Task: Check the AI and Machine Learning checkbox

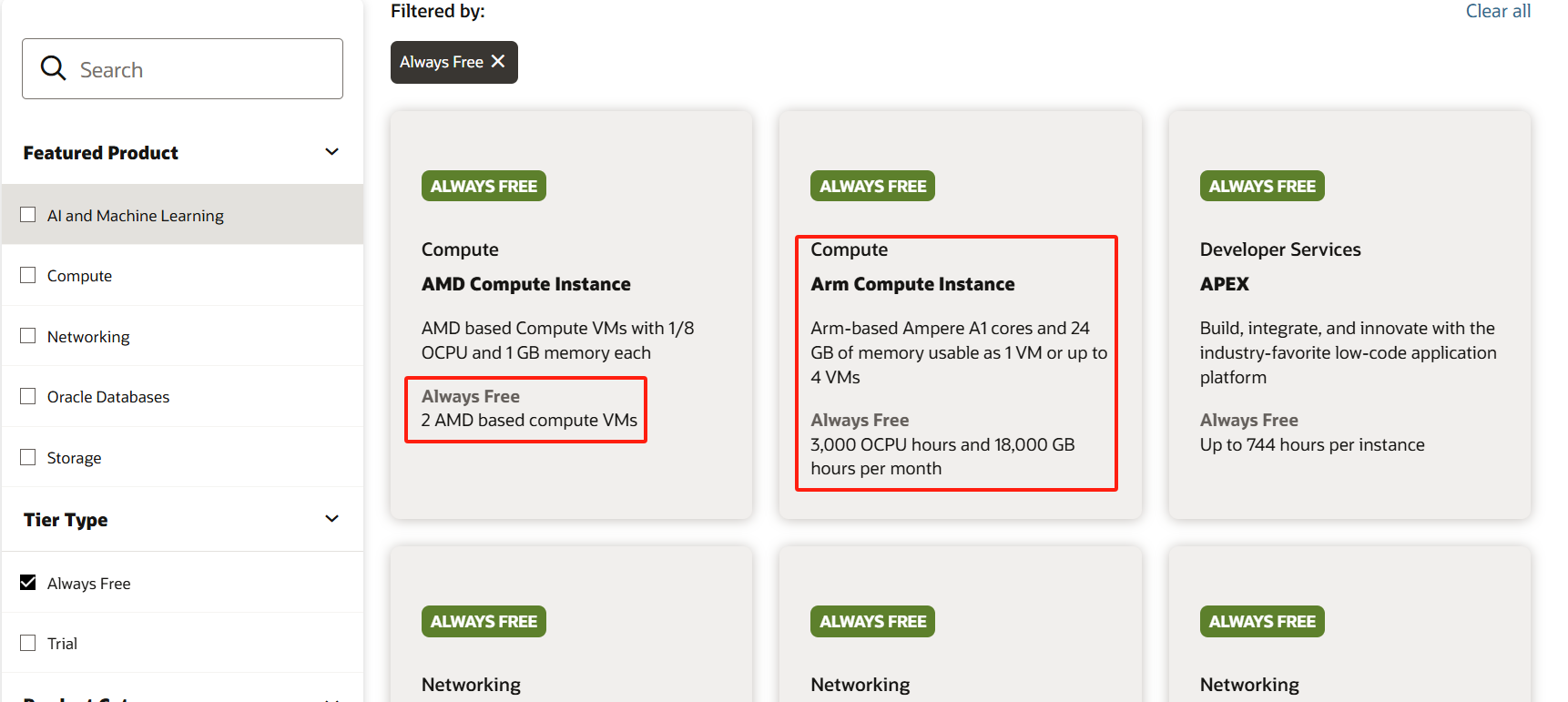Action: (x=28, y=215)
